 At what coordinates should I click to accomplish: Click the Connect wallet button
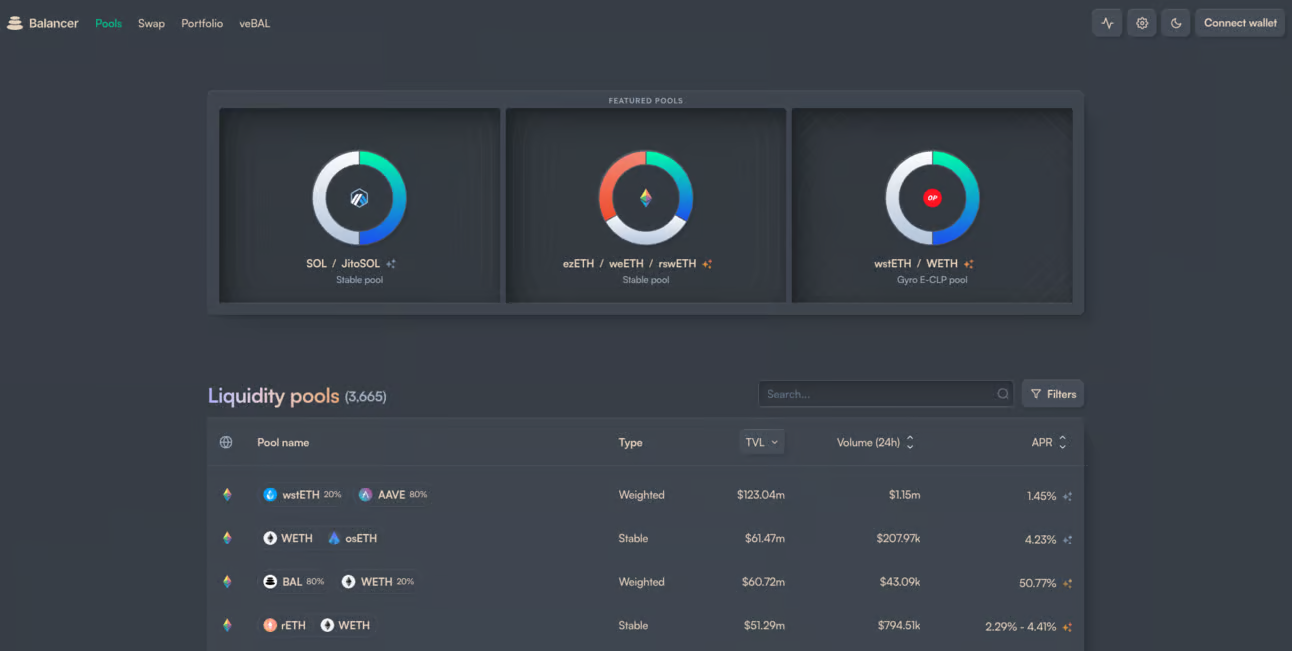(1240, 23)
